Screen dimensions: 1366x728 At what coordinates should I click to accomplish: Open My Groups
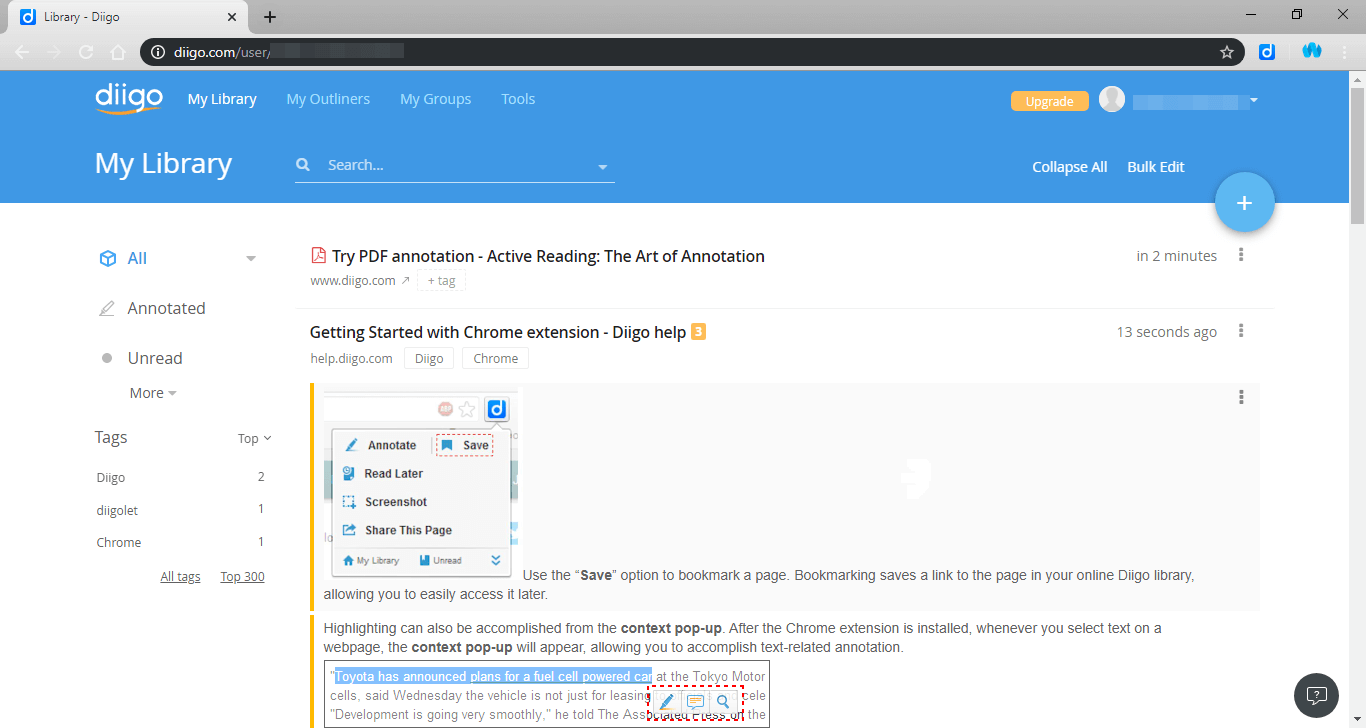[435, 99]
